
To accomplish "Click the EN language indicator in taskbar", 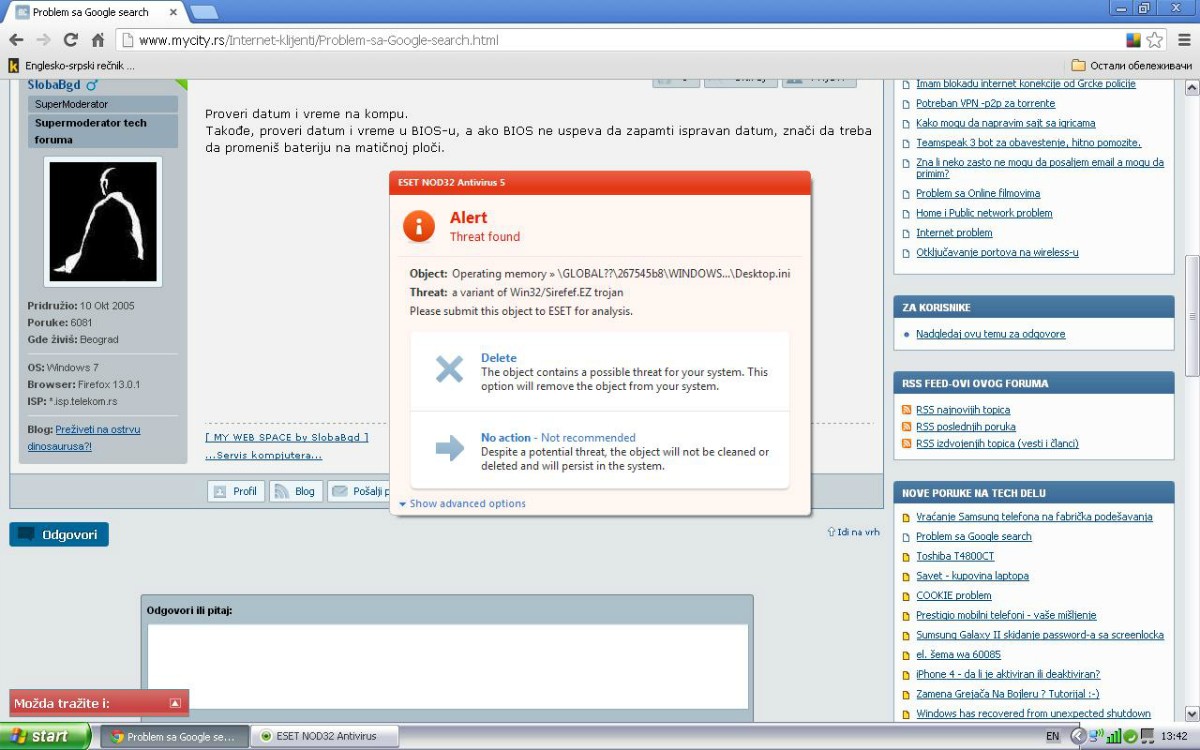I will click(x=1052, y=736).
